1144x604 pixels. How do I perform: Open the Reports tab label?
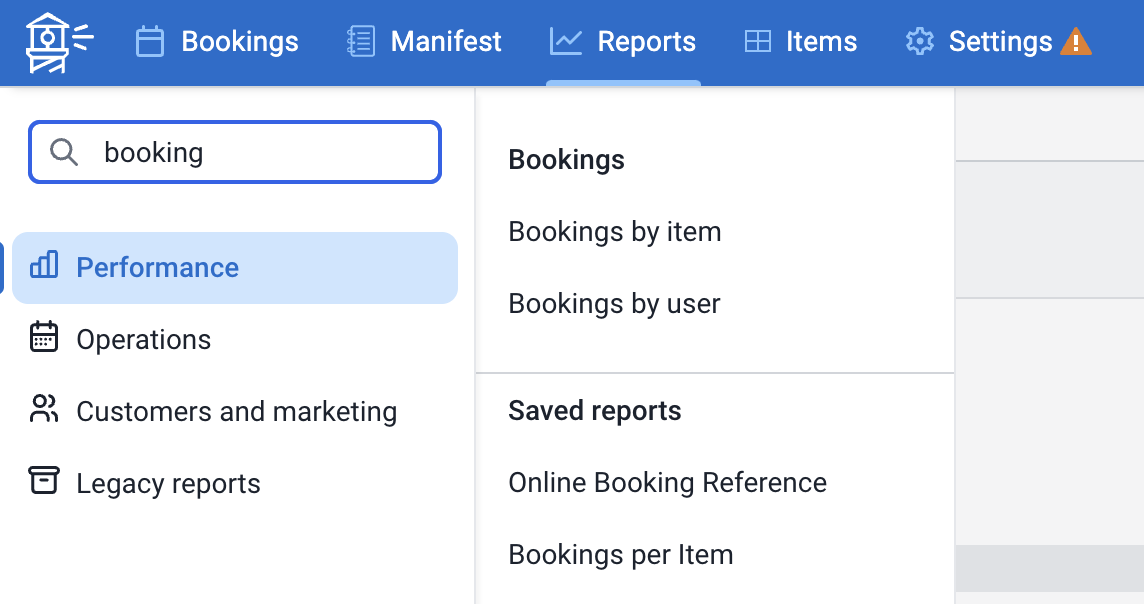646,42
